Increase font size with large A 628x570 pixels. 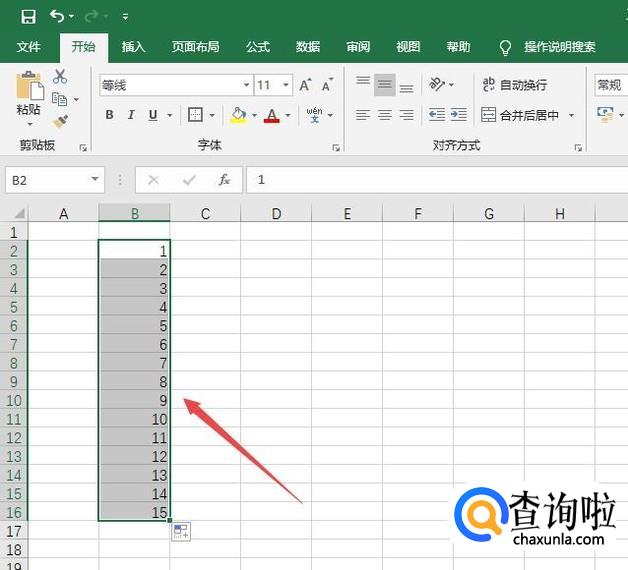[305, 85]
